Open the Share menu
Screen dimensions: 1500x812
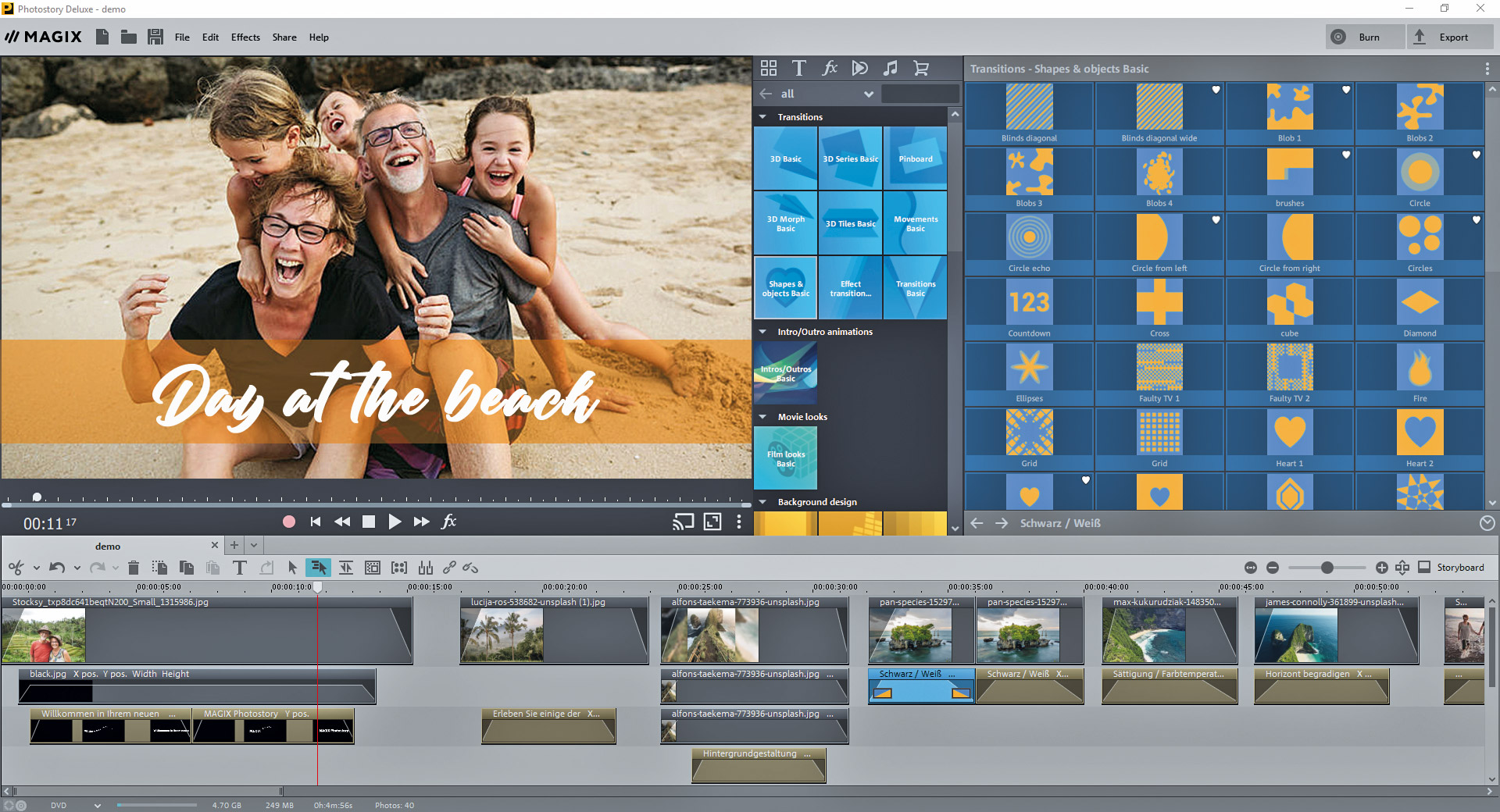[284, 37]
